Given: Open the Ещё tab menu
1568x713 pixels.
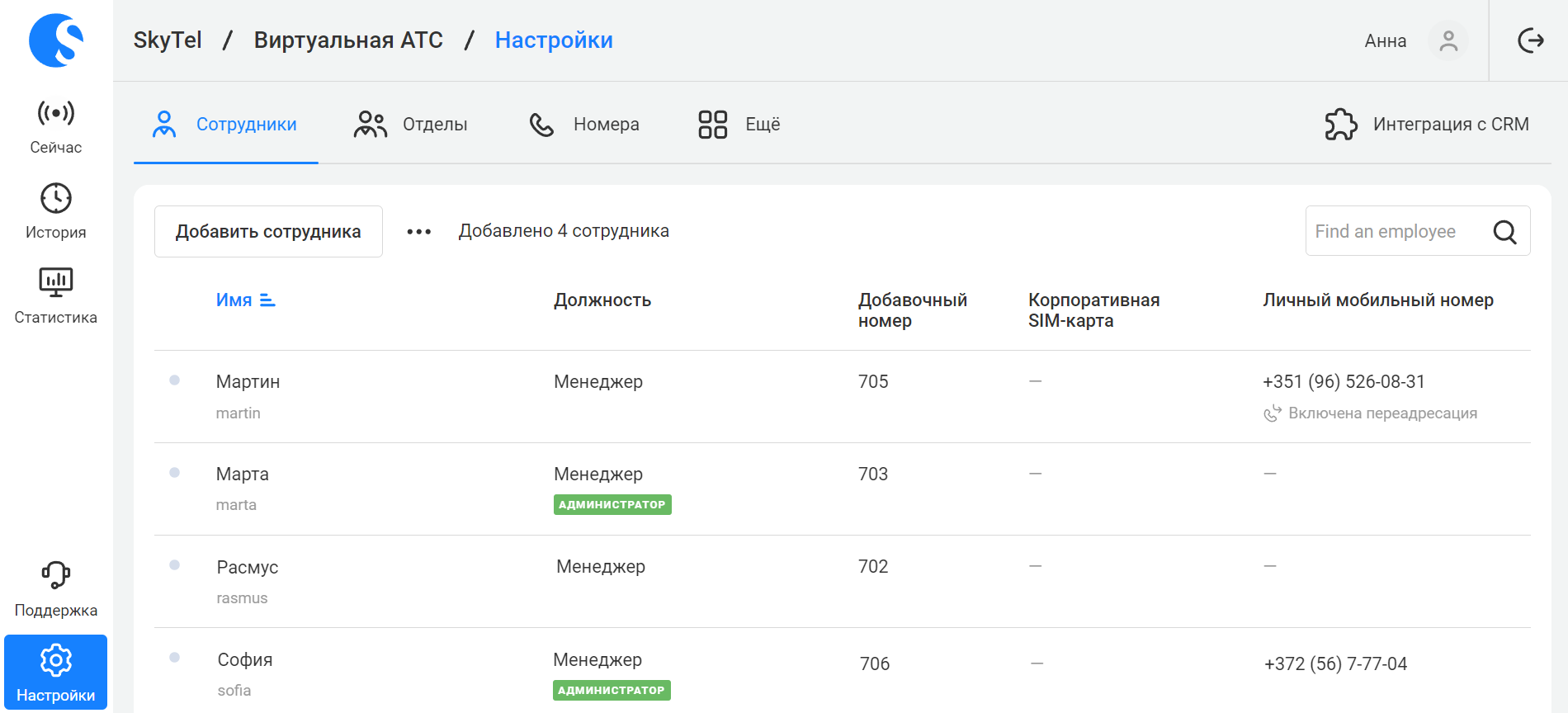Looking at the screenshot, I should tap(739, 125).
